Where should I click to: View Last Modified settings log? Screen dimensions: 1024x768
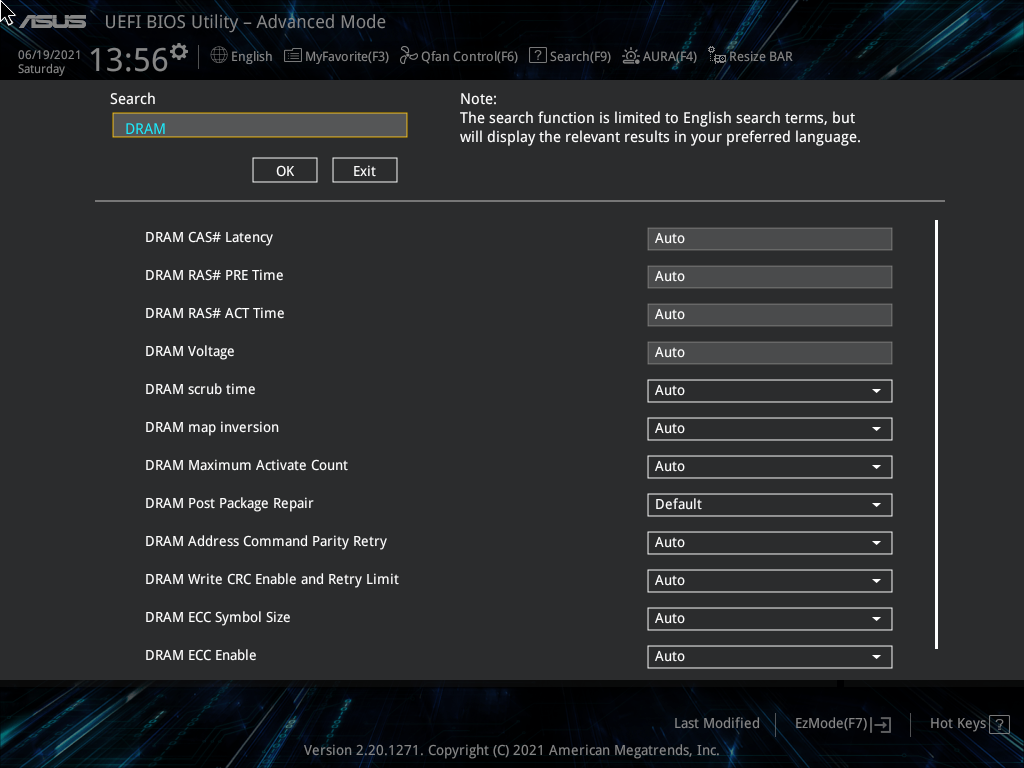pos(716,723)
